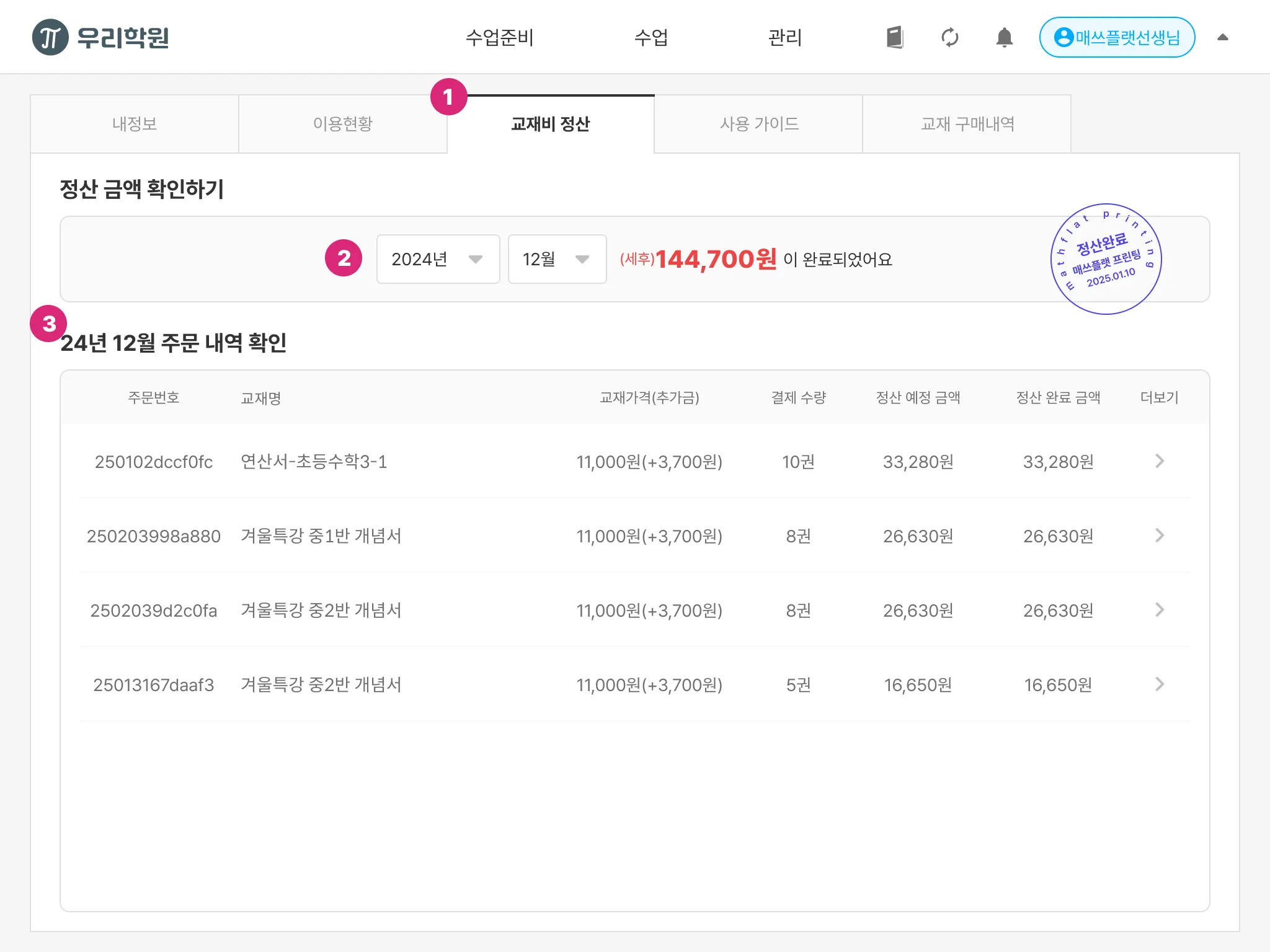Click the 정산완료 stamp badge
The width and height of the screenshot is (1270, 952).
pos(1106,259)
